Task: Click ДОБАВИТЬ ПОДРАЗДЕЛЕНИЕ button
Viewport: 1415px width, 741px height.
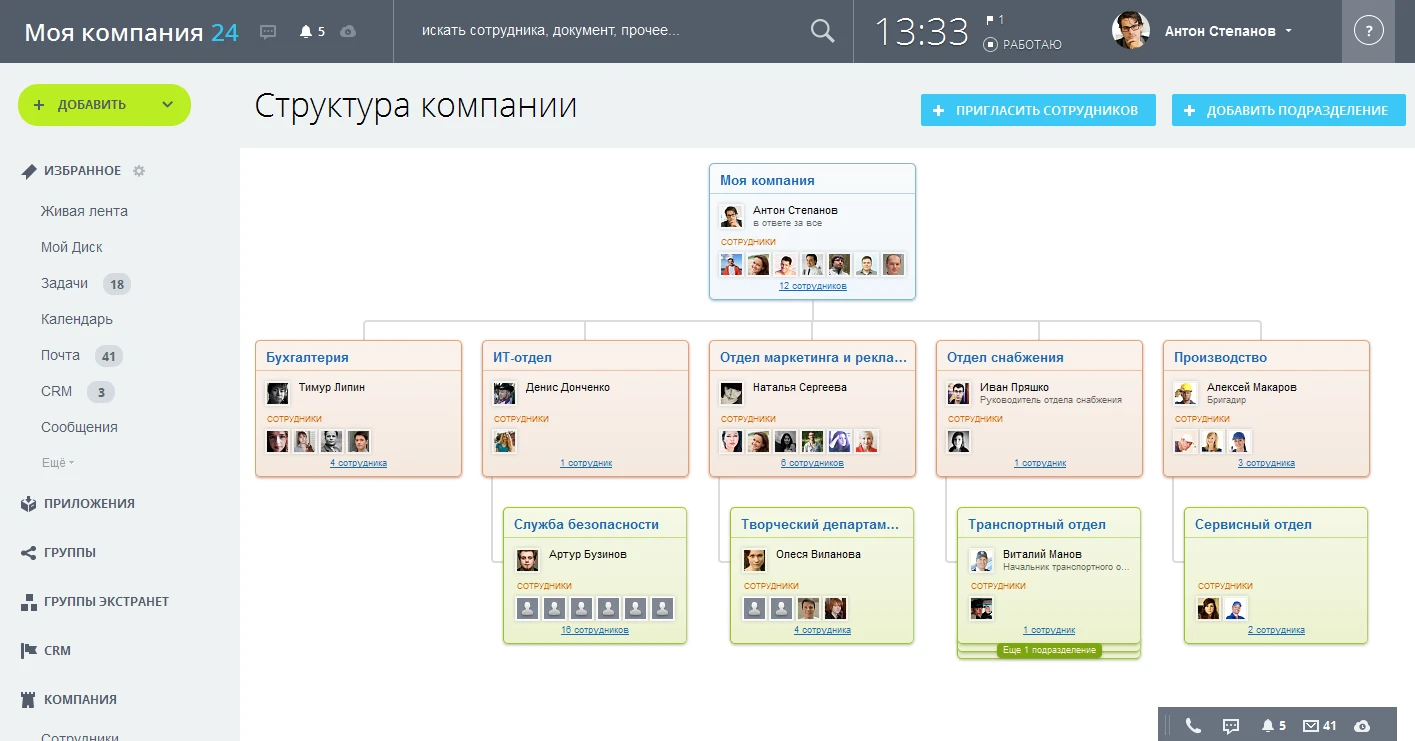Action: [x=1289, y=110]
